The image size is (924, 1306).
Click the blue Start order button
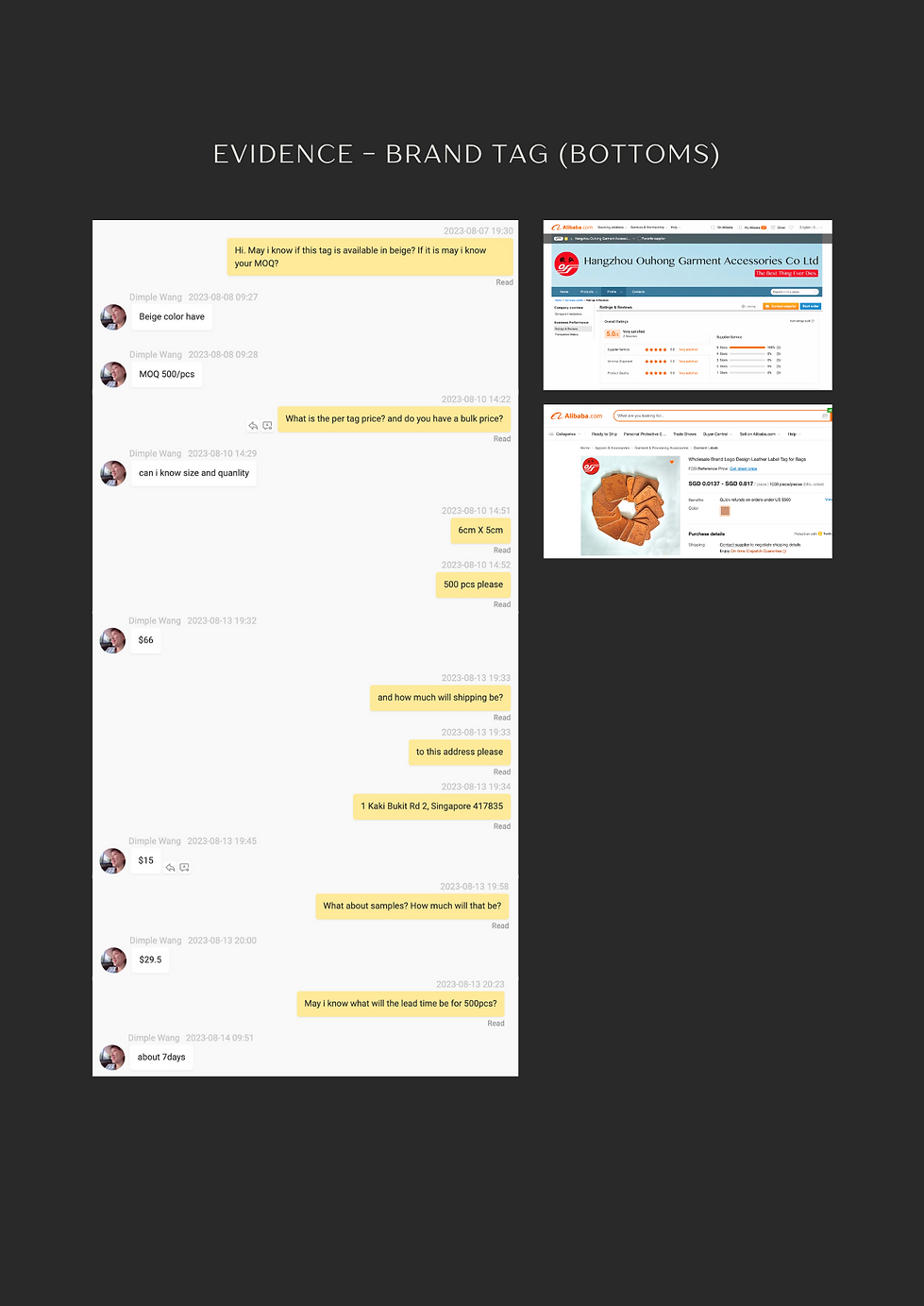click(x=811, y=306)
